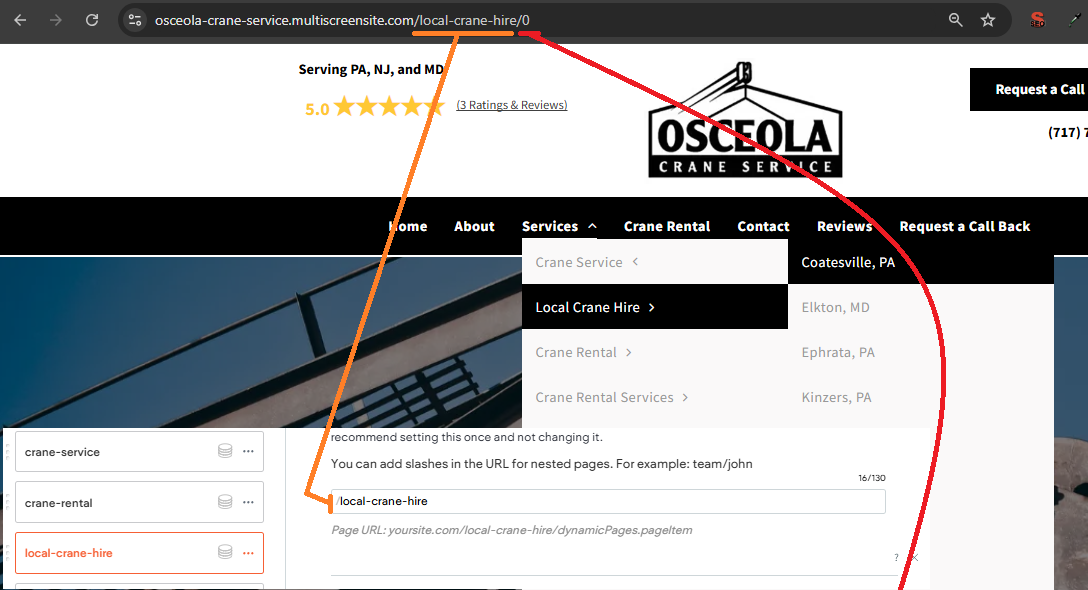Select the local-crane-hire page row
Viewport: 1088px width, 590px height.
(139, 553)
